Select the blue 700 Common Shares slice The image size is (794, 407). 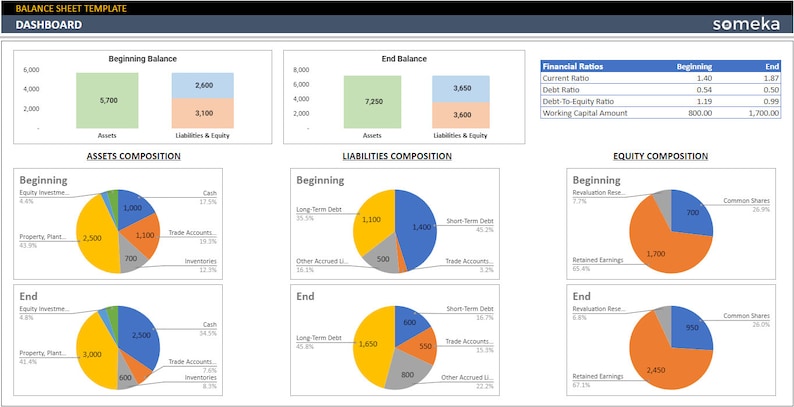pyautogui.click(x=692, y=213)
